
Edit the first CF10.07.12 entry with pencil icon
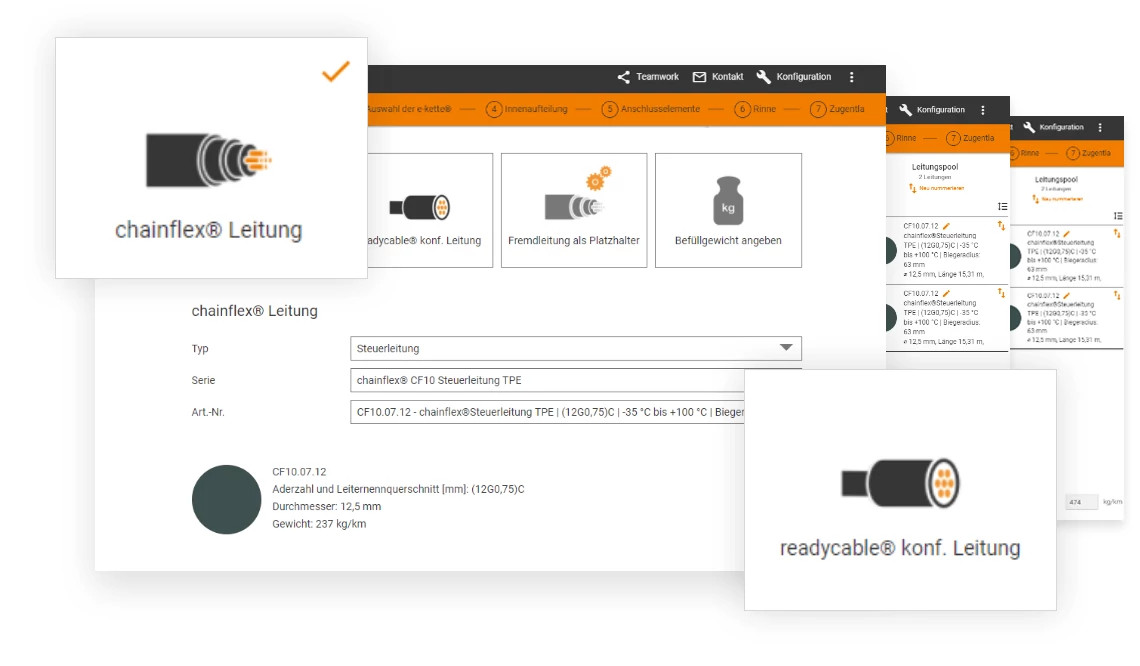click(x=945, y=224)
